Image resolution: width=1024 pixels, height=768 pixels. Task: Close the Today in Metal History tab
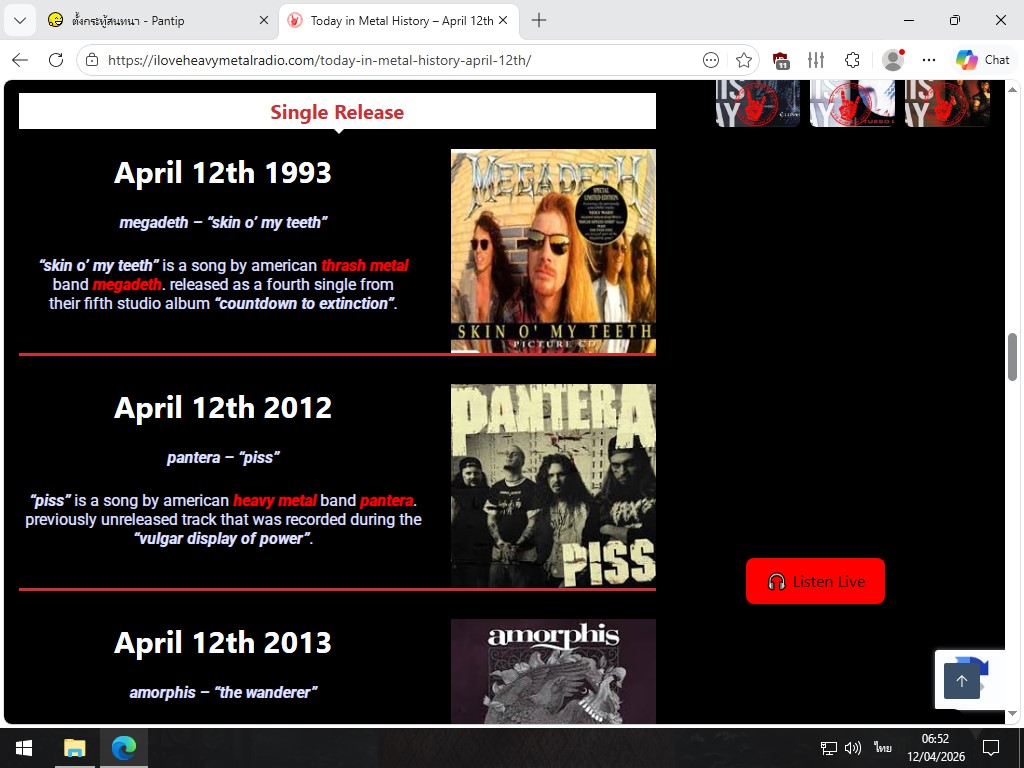[x=504, y=20]
